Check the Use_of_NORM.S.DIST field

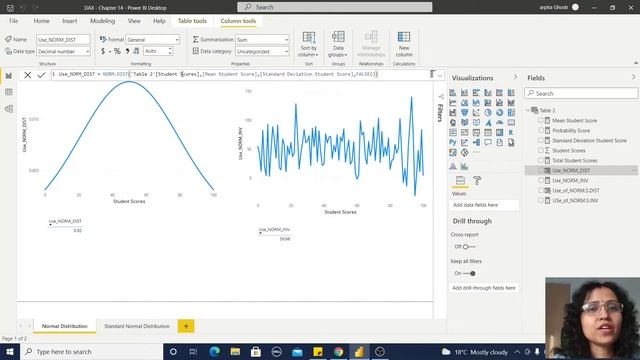point(541,190)
